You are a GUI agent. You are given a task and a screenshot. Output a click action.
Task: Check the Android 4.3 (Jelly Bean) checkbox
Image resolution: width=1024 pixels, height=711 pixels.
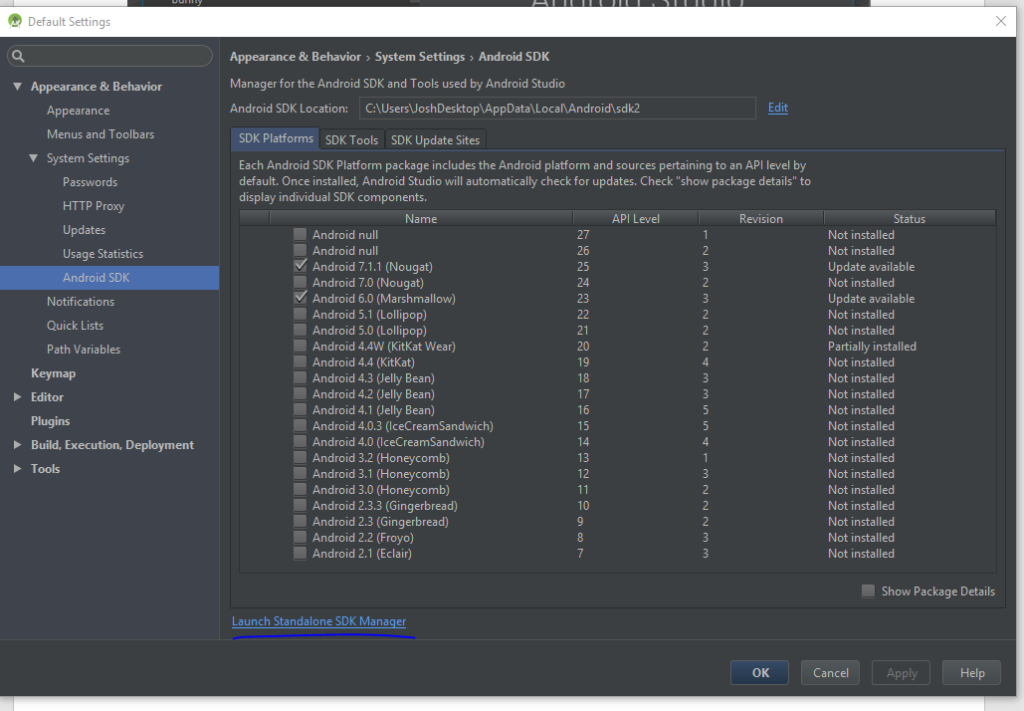coord(300,377)
